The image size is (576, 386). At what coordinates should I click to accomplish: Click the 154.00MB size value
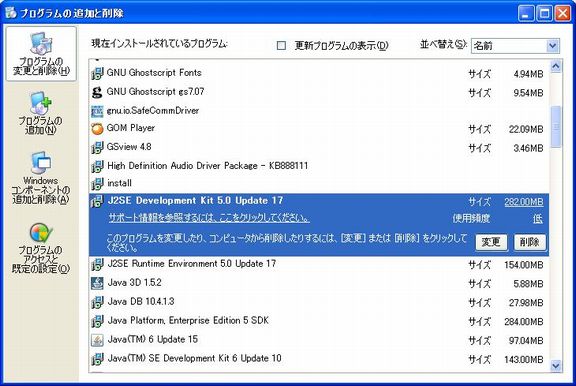pyautogui.click(x=524, y=265)
